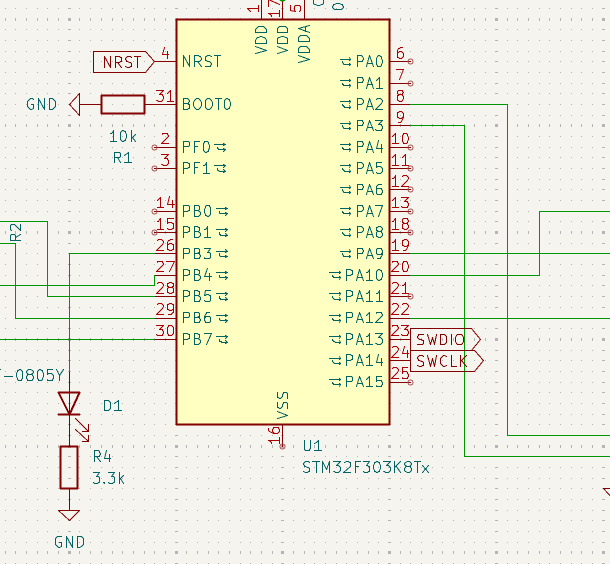Click the PB0 pin label
Viewport: 610px width, 564px height.
(197, 211)
